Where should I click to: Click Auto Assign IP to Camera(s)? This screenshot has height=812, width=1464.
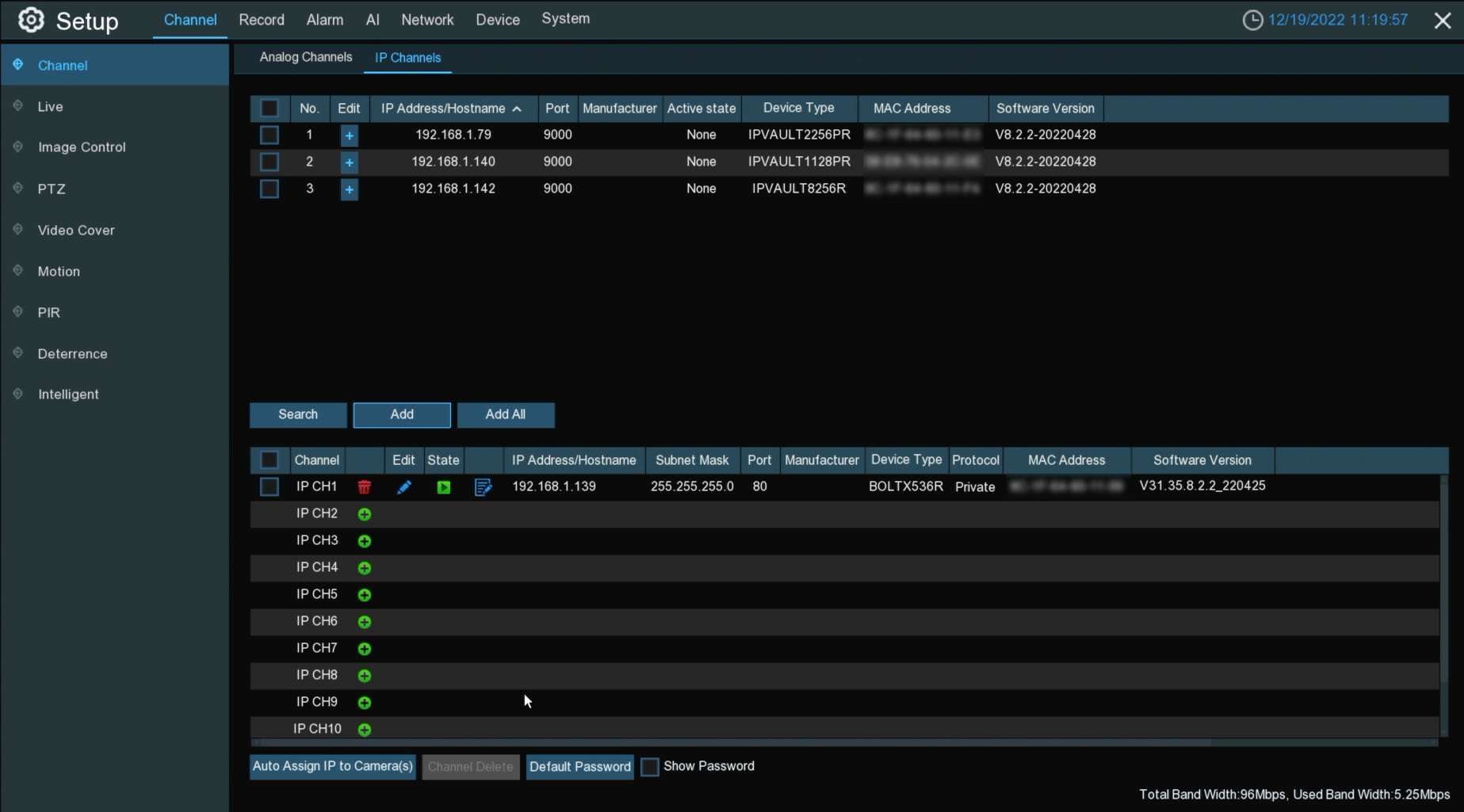tap(333, 767)
